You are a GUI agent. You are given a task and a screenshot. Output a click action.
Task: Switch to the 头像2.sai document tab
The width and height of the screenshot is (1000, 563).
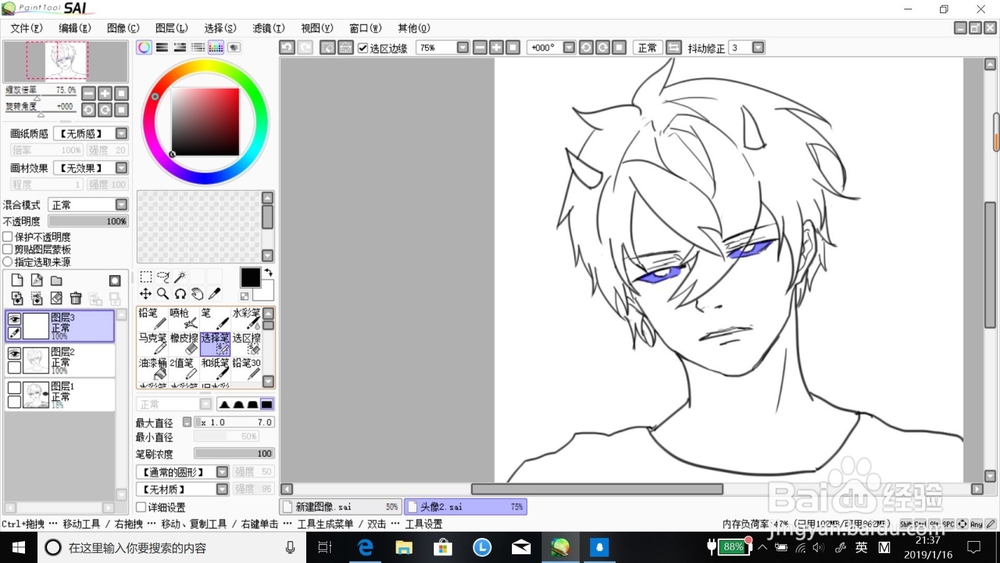(x=466, y=507)
